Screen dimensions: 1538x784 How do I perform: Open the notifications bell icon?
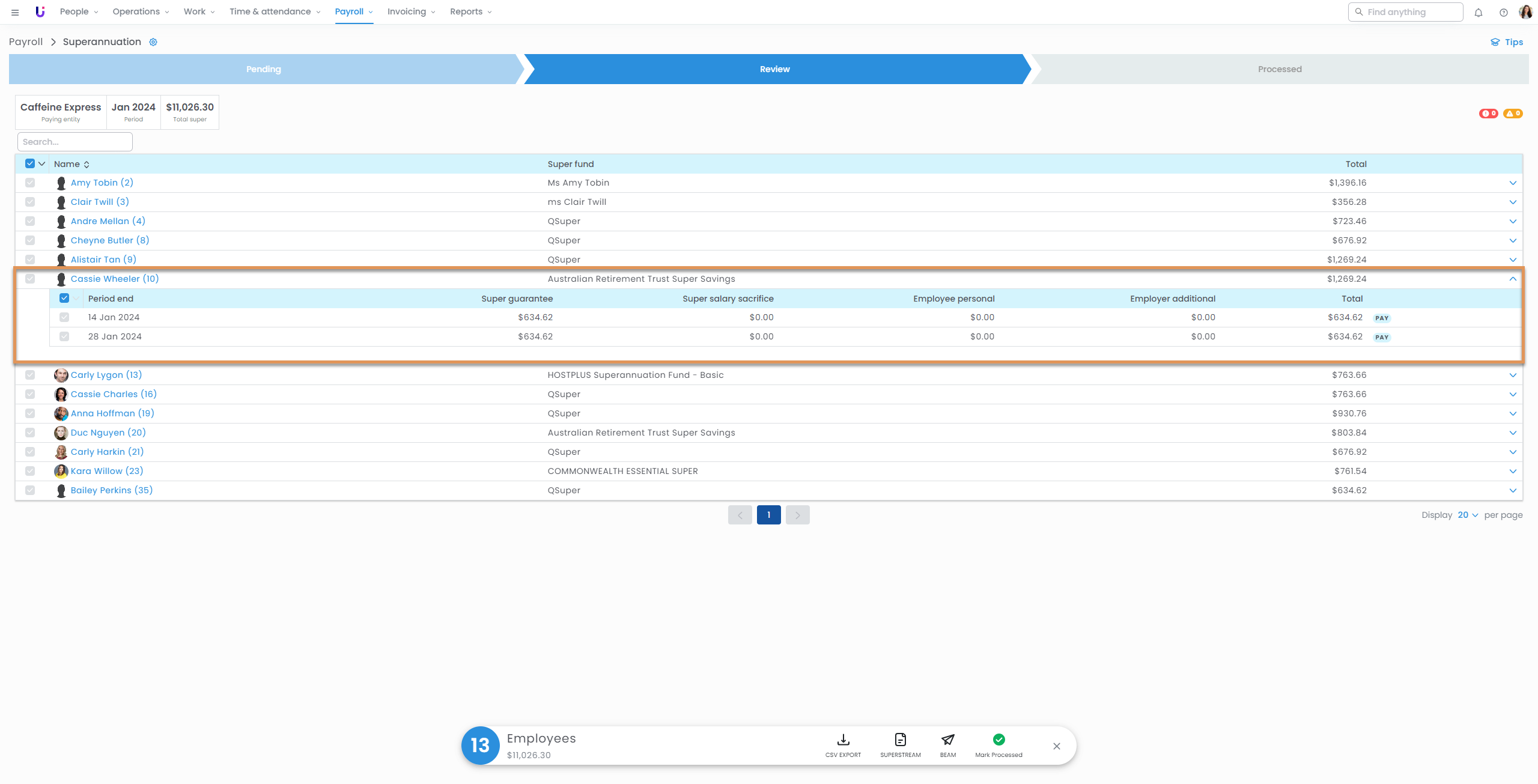coord(1479,13)
